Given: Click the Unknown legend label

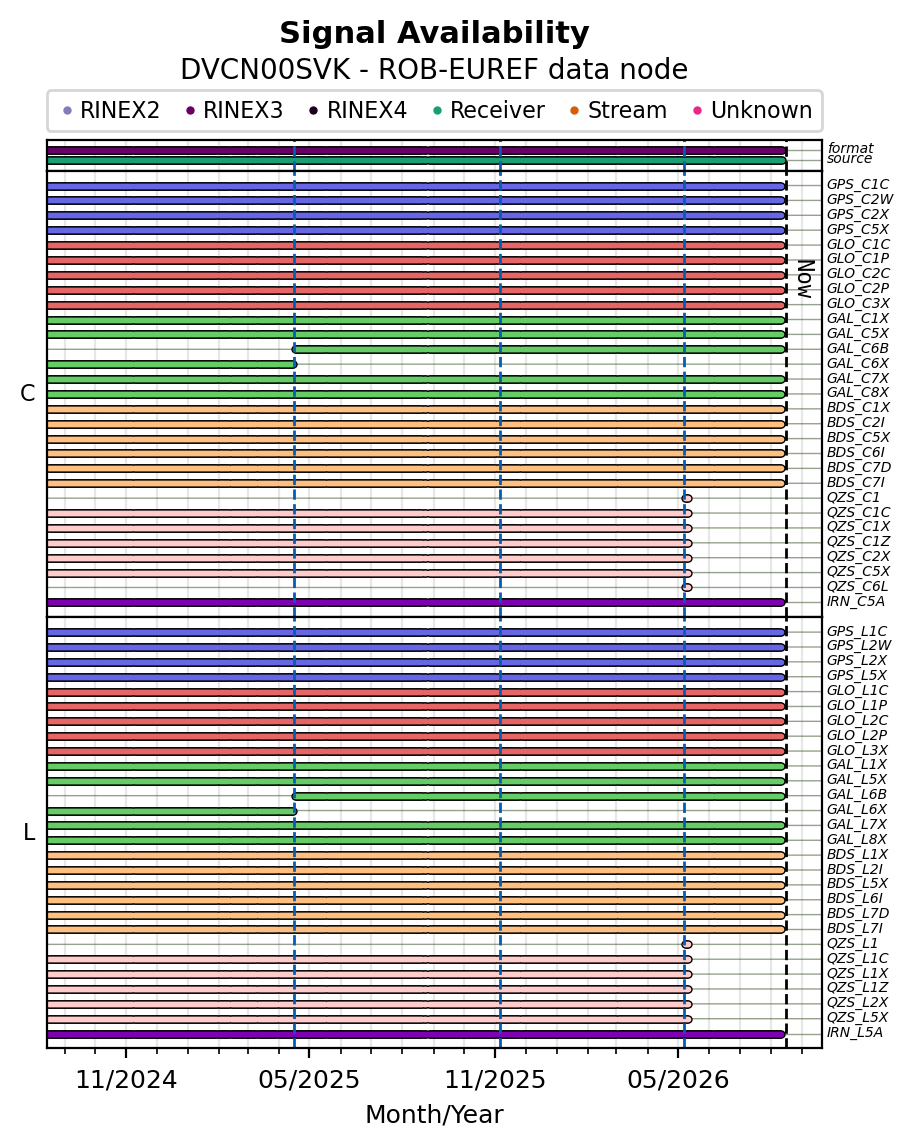Looking at the screenshot, I should (x=761, y=110).
